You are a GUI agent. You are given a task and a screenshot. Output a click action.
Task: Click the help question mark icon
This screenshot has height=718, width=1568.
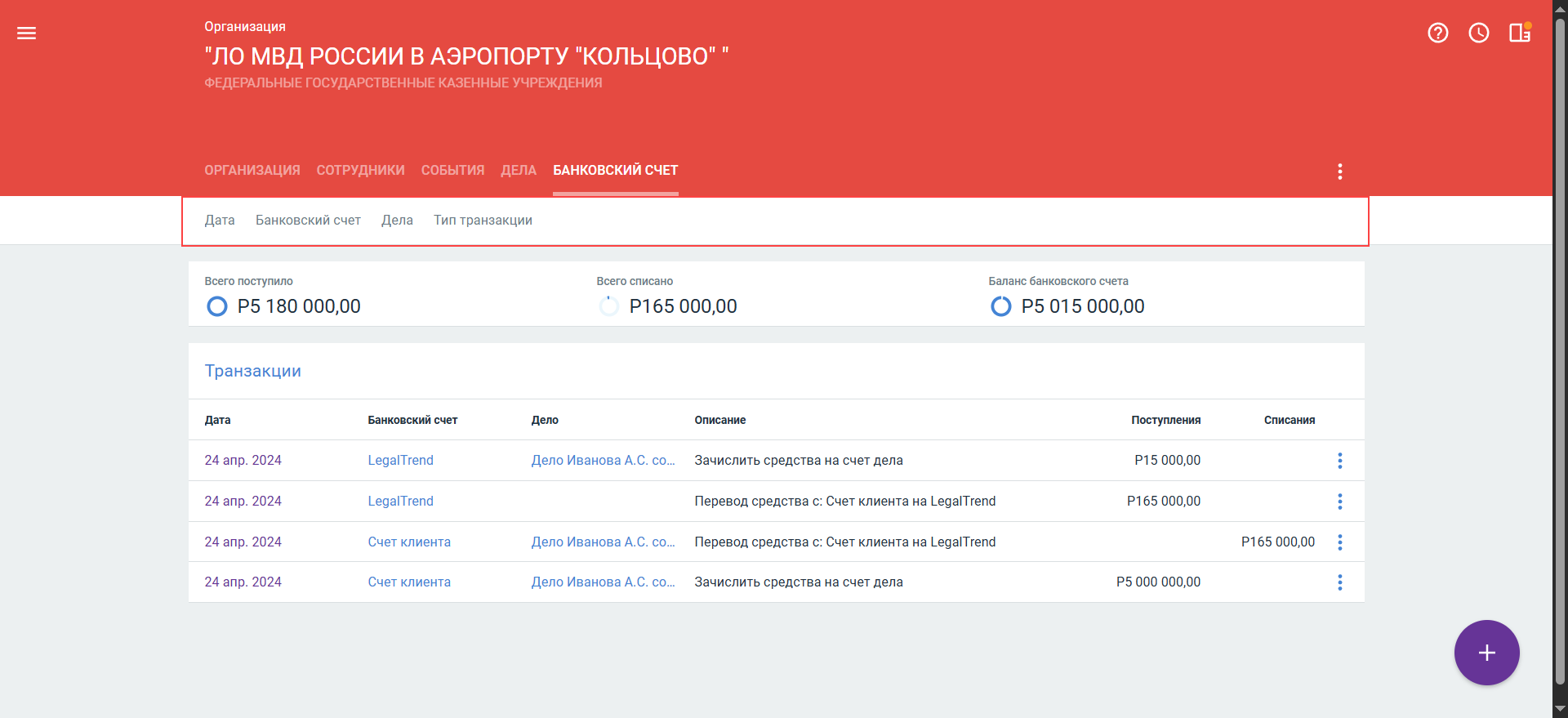pos(1437,33)
